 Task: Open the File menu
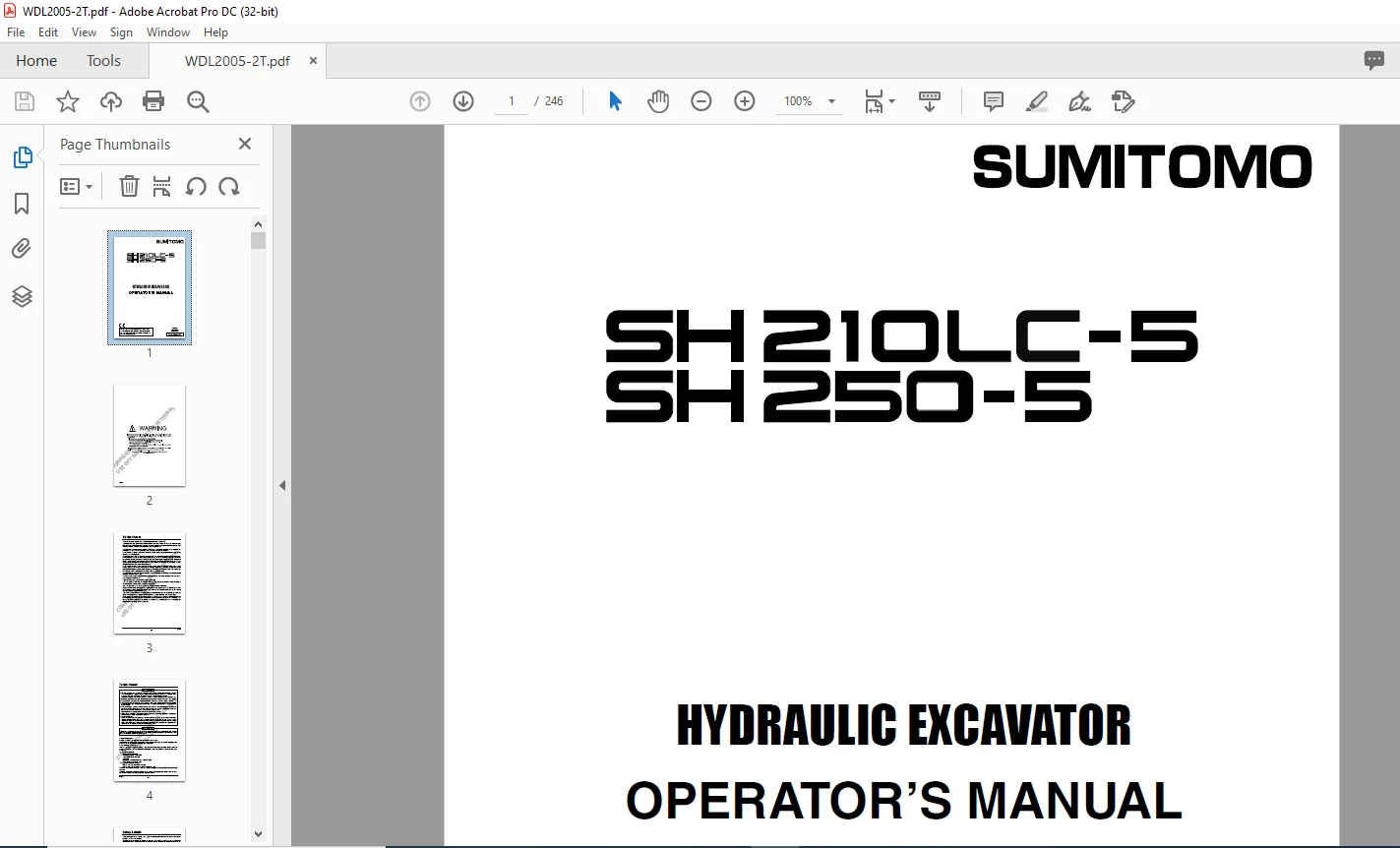(x=16, y=32)
